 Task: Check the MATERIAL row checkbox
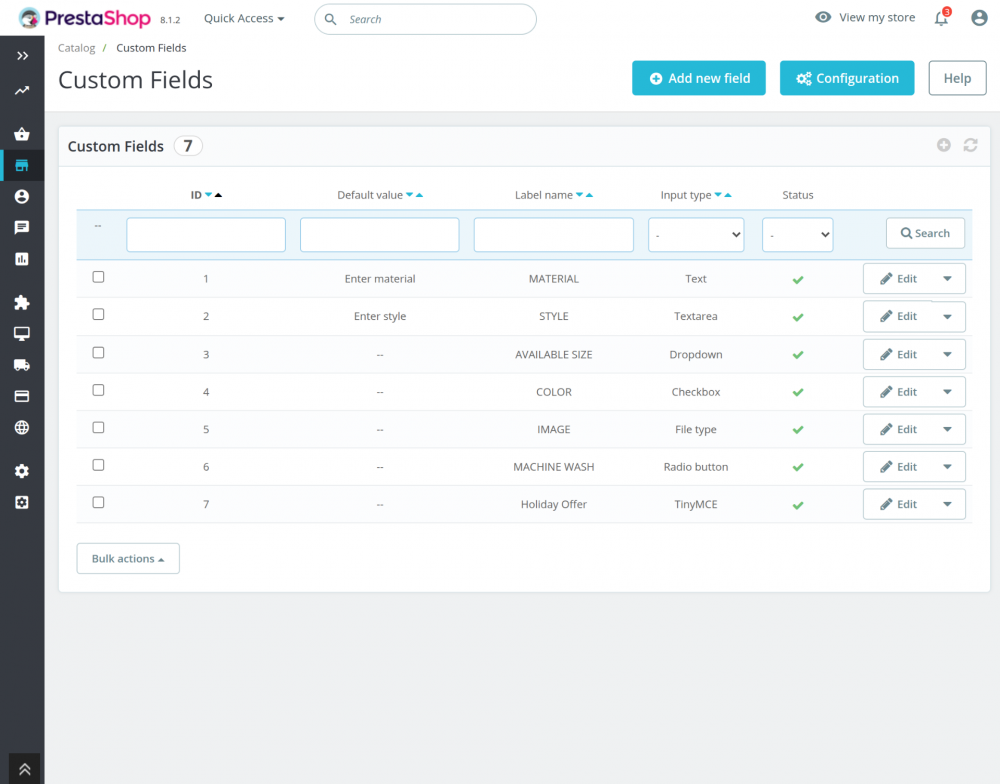(x=98, y=277)
